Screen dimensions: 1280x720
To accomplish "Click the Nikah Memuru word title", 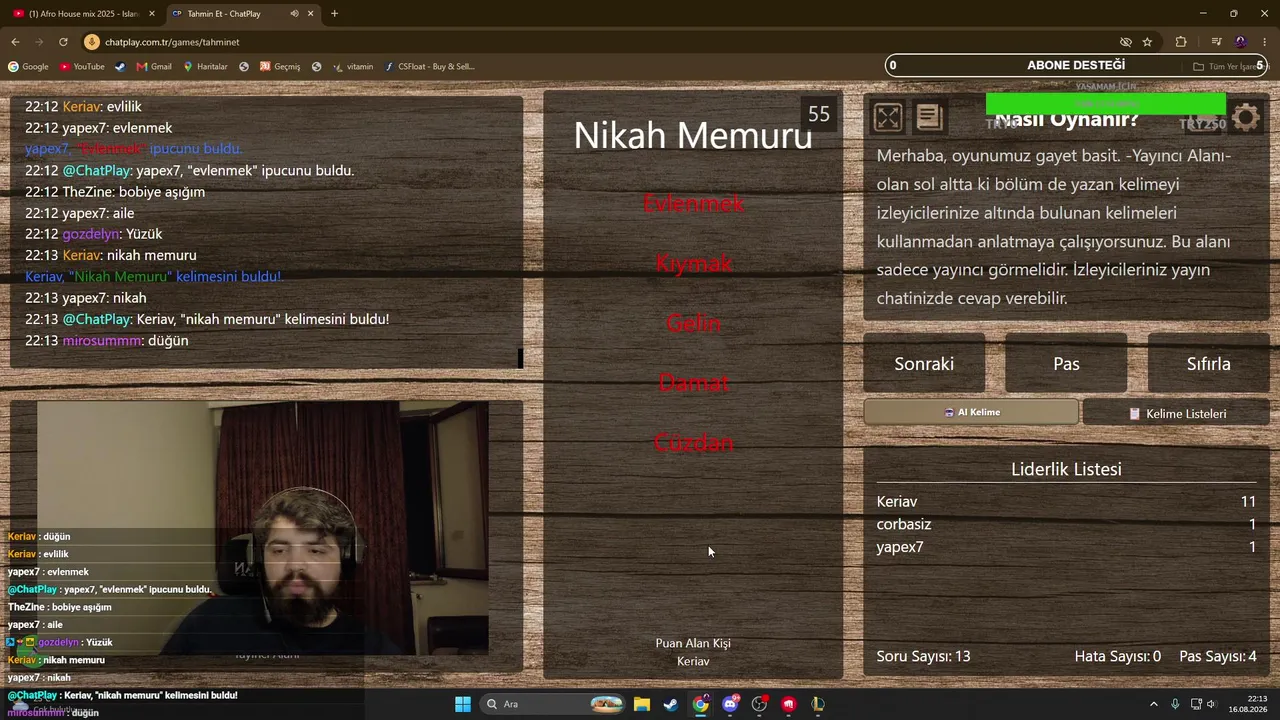I will [693, 135].
